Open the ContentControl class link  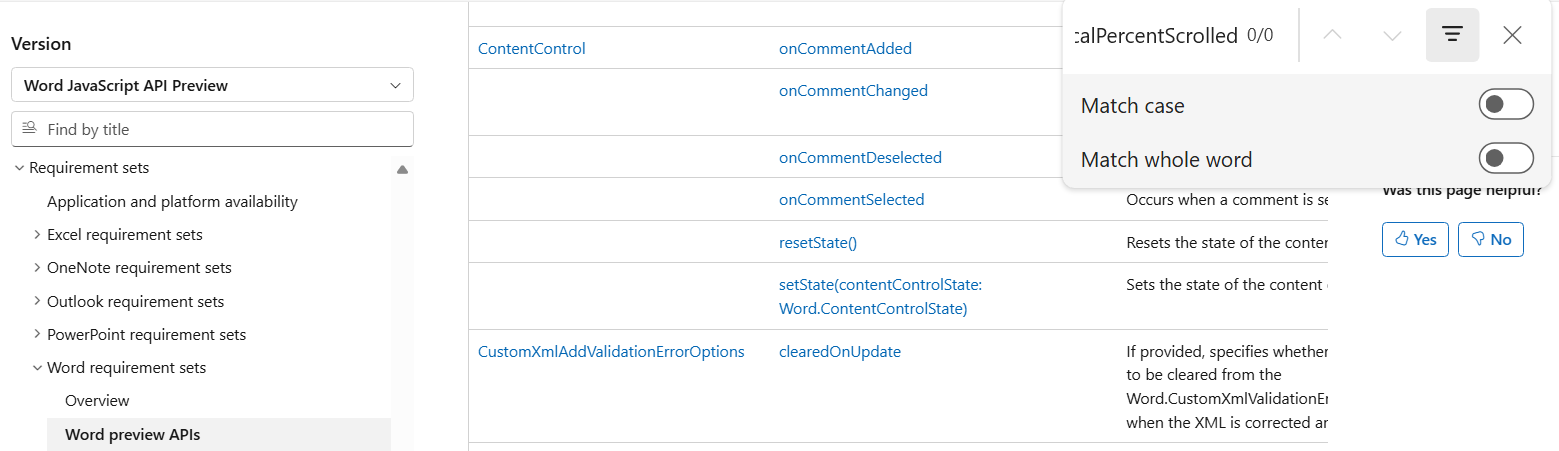coord(532,48)
